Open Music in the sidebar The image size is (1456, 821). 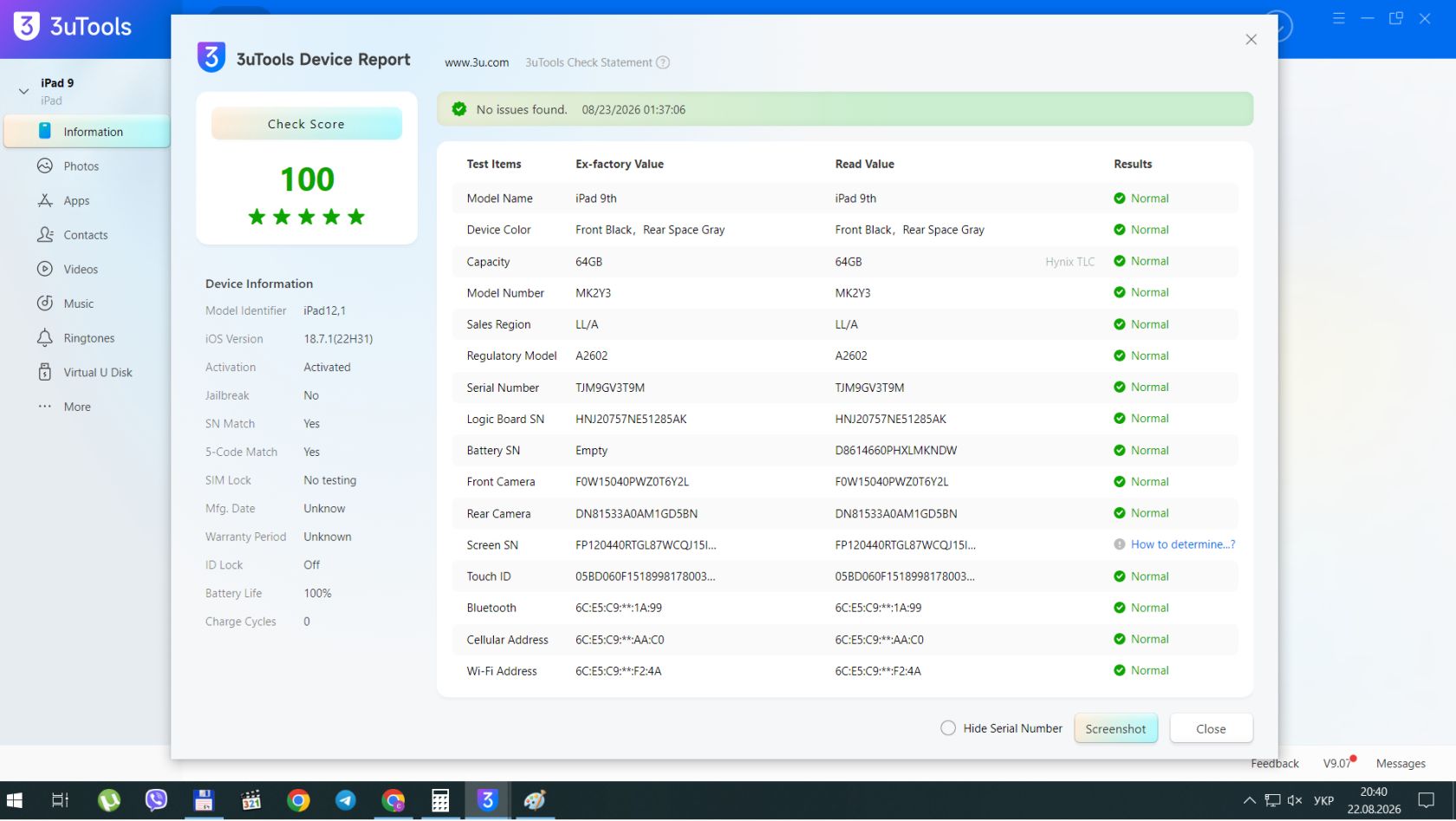coord(78,303)
